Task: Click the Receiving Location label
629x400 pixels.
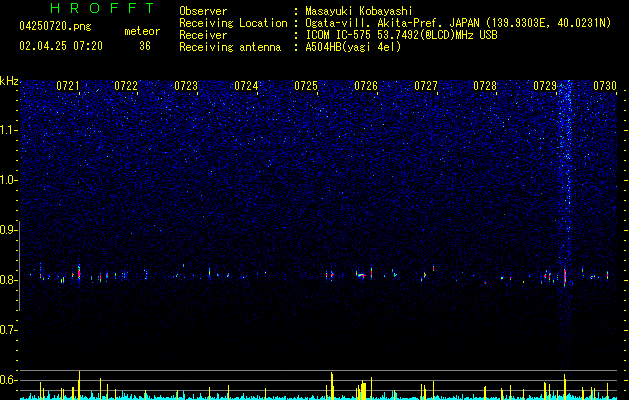Action: (233, 23)
